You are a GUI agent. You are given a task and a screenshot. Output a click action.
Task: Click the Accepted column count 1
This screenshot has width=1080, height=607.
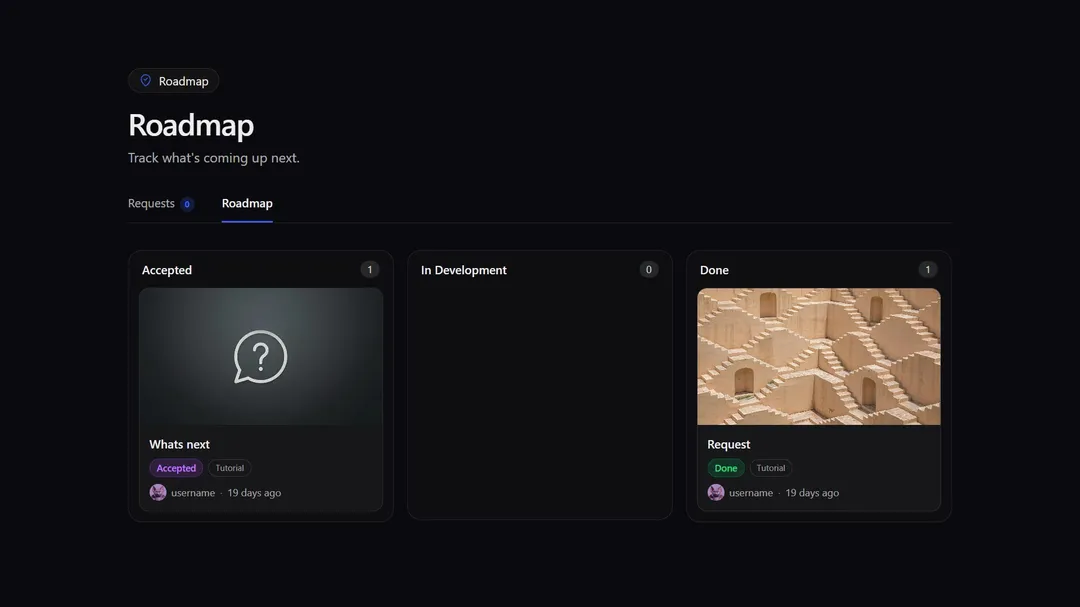(x=370, y=269)
